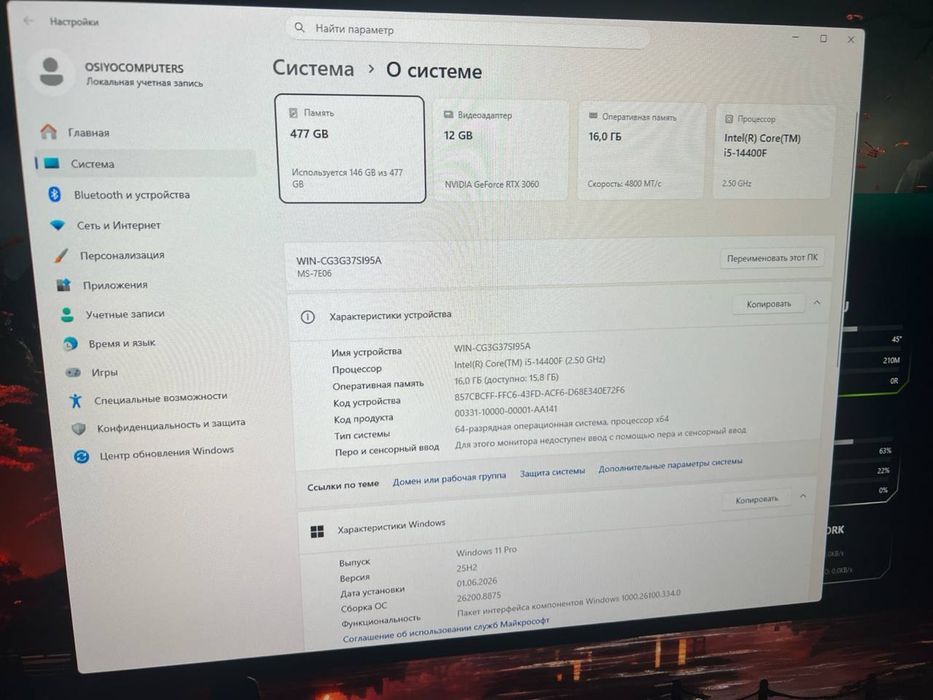Click the info icon beside Характеристики устройства
This screenshot has width=933, height=700.
[308, 317]
